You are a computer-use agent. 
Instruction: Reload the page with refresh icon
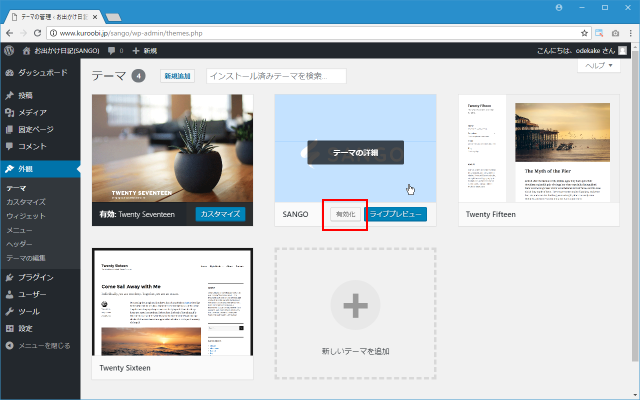(37, 33)
